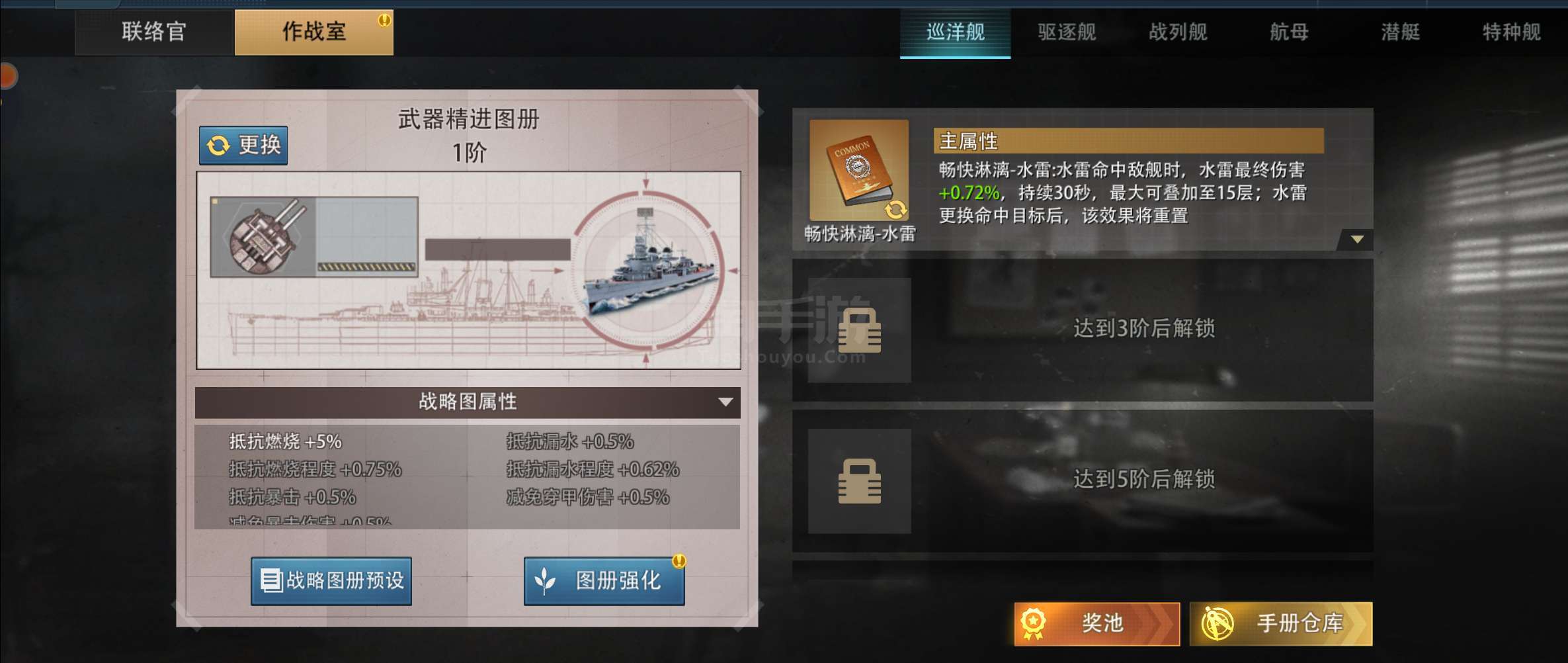Click the swap arrows on the manual icon
1568x663 pixels.
895,210
